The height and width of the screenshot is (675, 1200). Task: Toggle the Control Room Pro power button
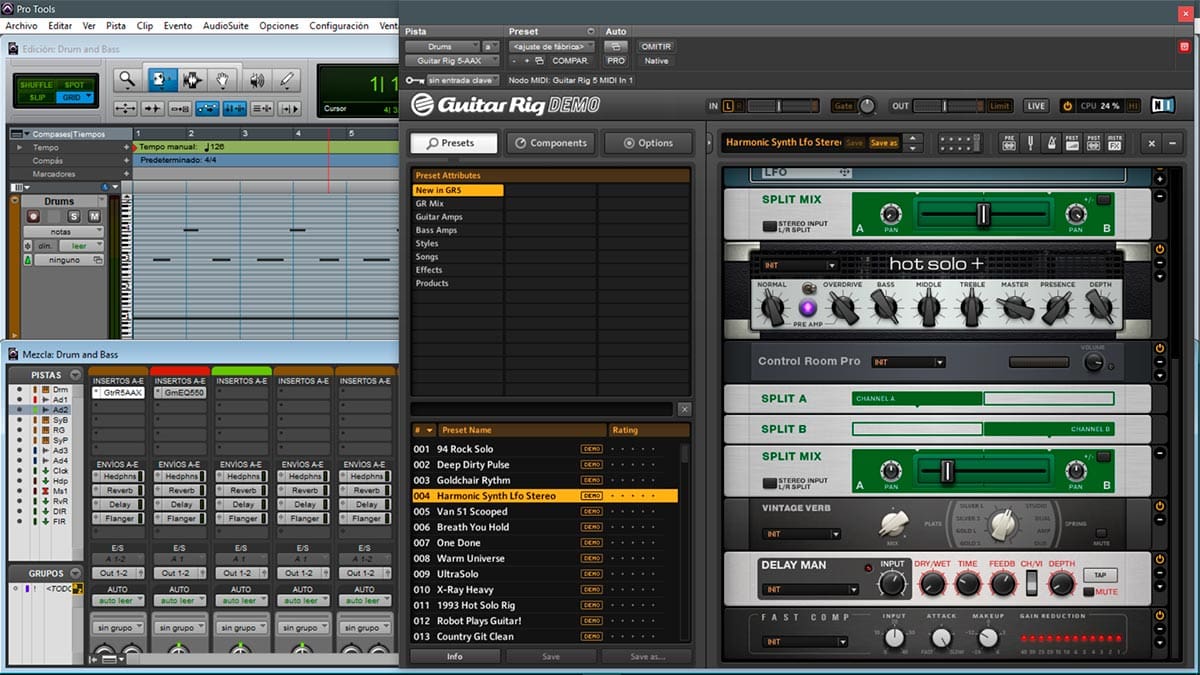tap(1160, 348)
